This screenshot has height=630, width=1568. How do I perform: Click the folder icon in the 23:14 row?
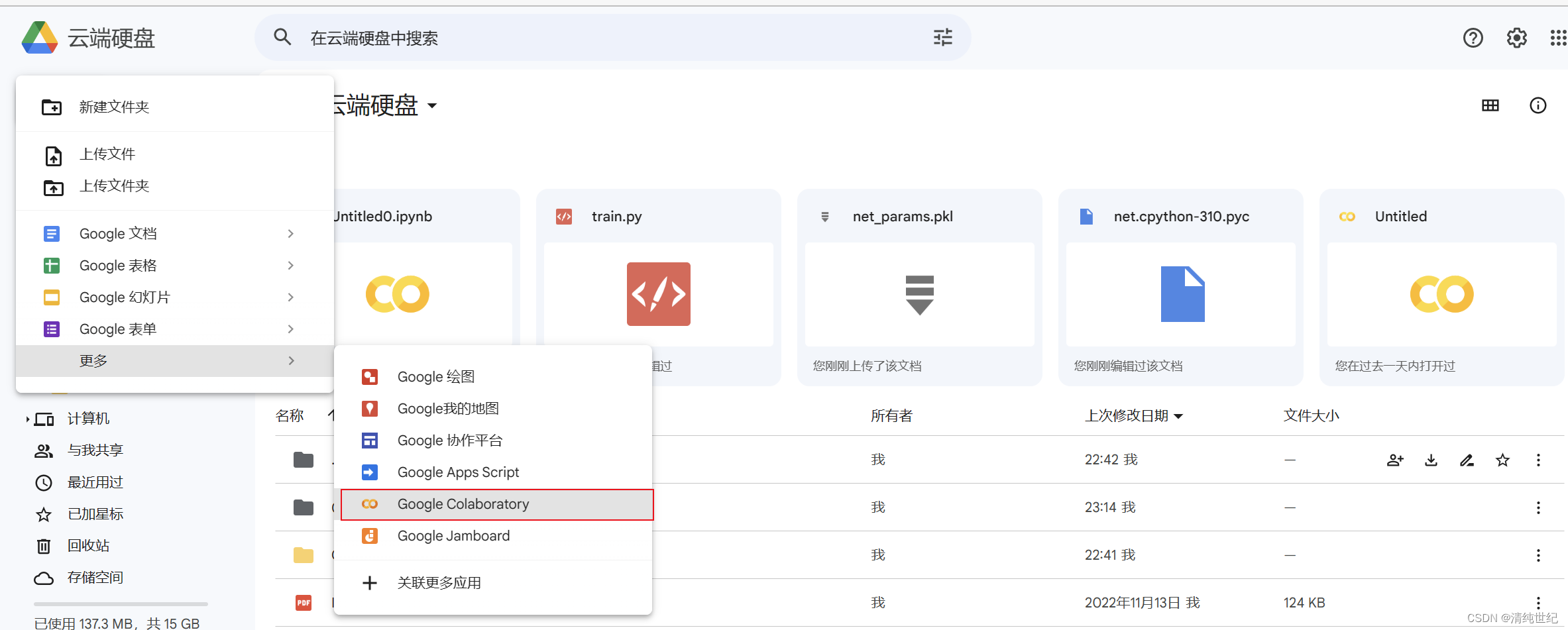tap(304, 507)
